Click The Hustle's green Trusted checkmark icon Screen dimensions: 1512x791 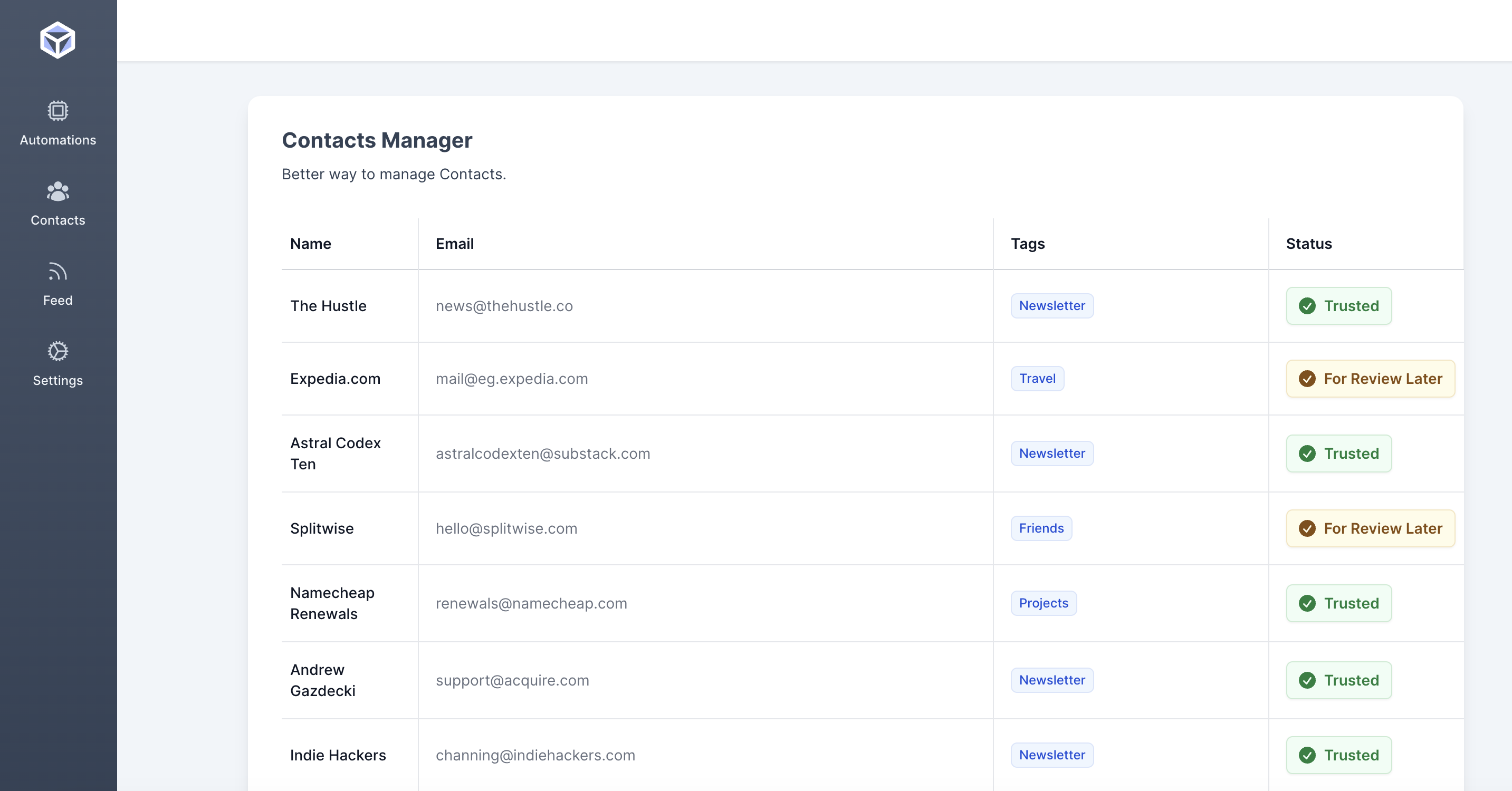pyautogui.click(x=1307, y=306)
